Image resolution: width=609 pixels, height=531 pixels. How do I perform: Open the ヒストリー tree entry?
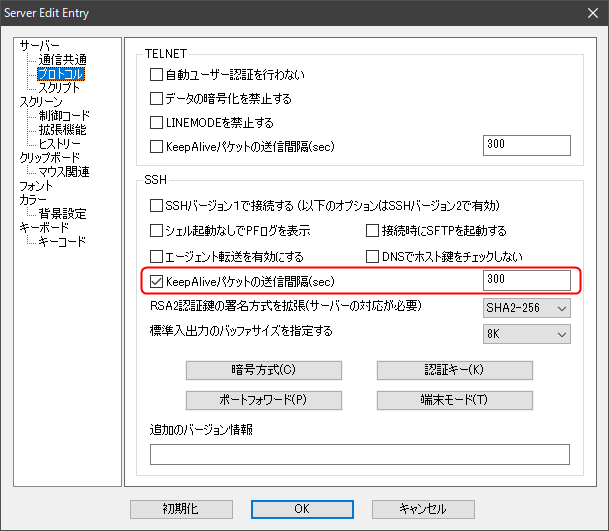[59, 144]
